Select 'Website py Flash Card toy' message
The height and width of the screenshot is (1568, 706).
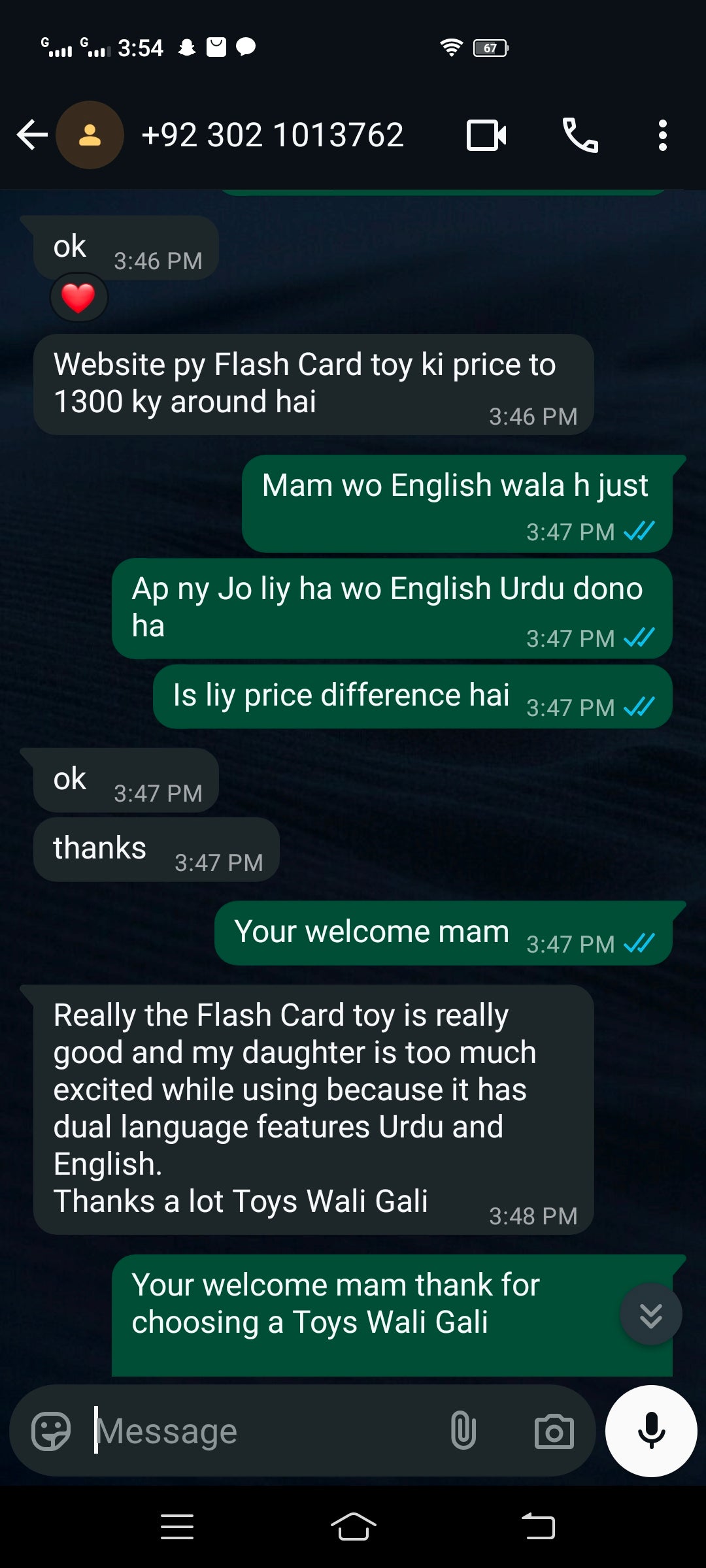tap(314, 385)
